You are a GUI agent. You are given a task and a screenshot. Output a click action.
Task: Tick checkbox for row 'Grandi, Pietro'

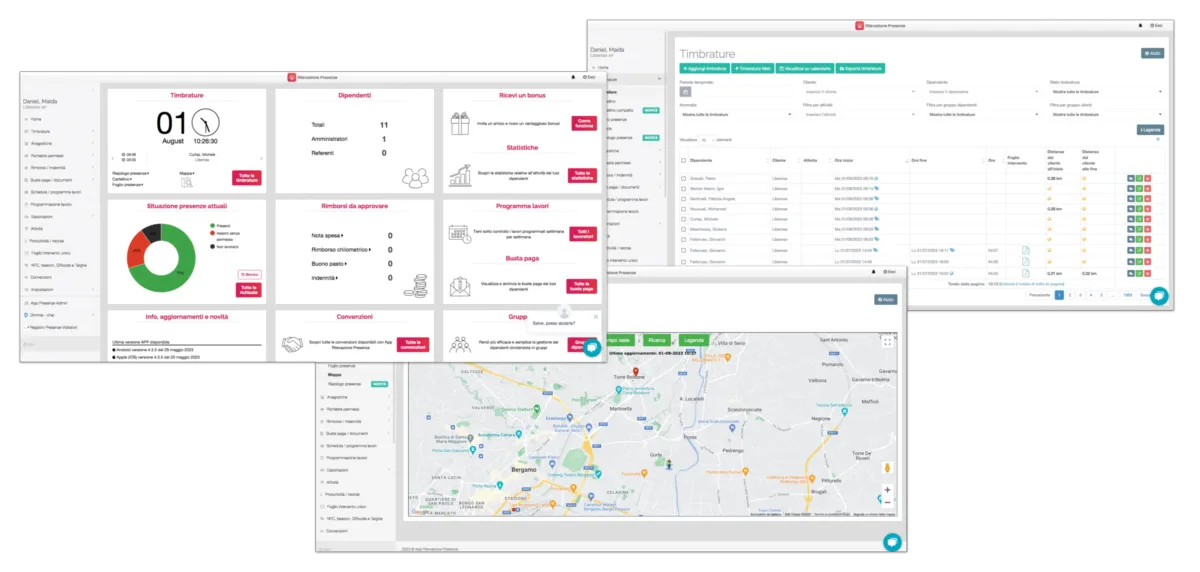pos(684,177)
